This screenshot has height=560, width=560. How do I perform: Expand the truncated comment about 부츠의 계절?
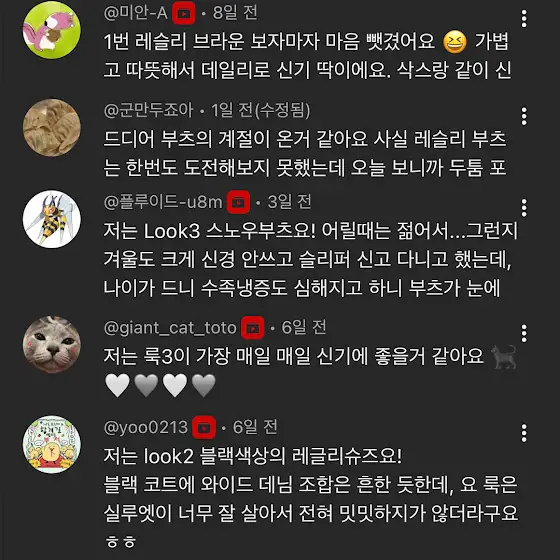305,153
